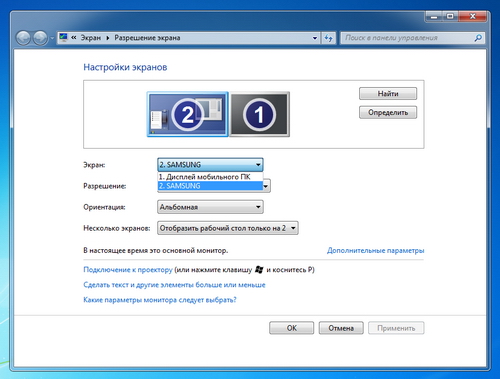Refresh the page with the refresh icon
Screen dimensions: 500x379
pos(328,38)
